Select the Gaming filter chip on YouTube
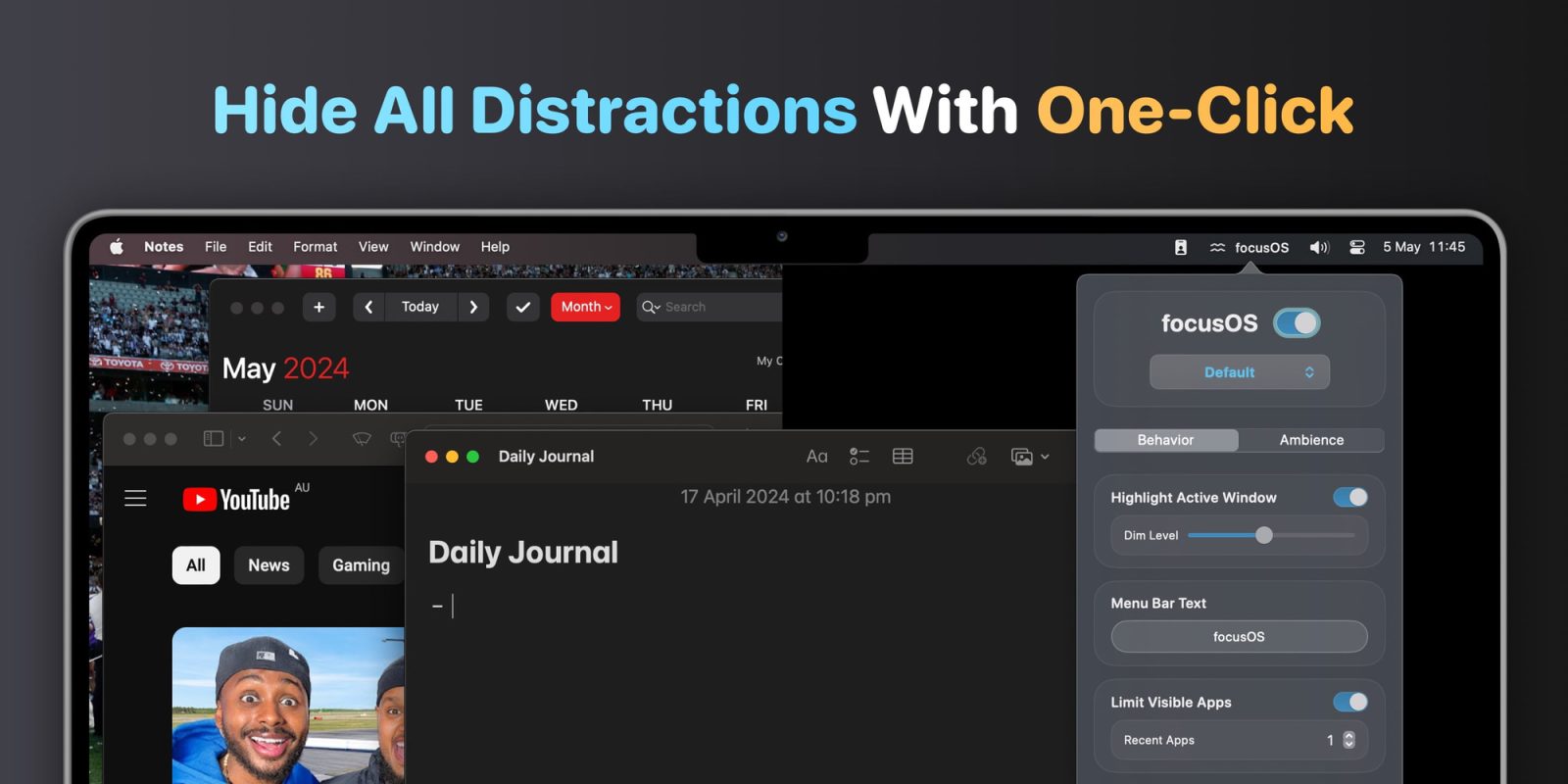The image size is (1568, 784). (361, 565)
